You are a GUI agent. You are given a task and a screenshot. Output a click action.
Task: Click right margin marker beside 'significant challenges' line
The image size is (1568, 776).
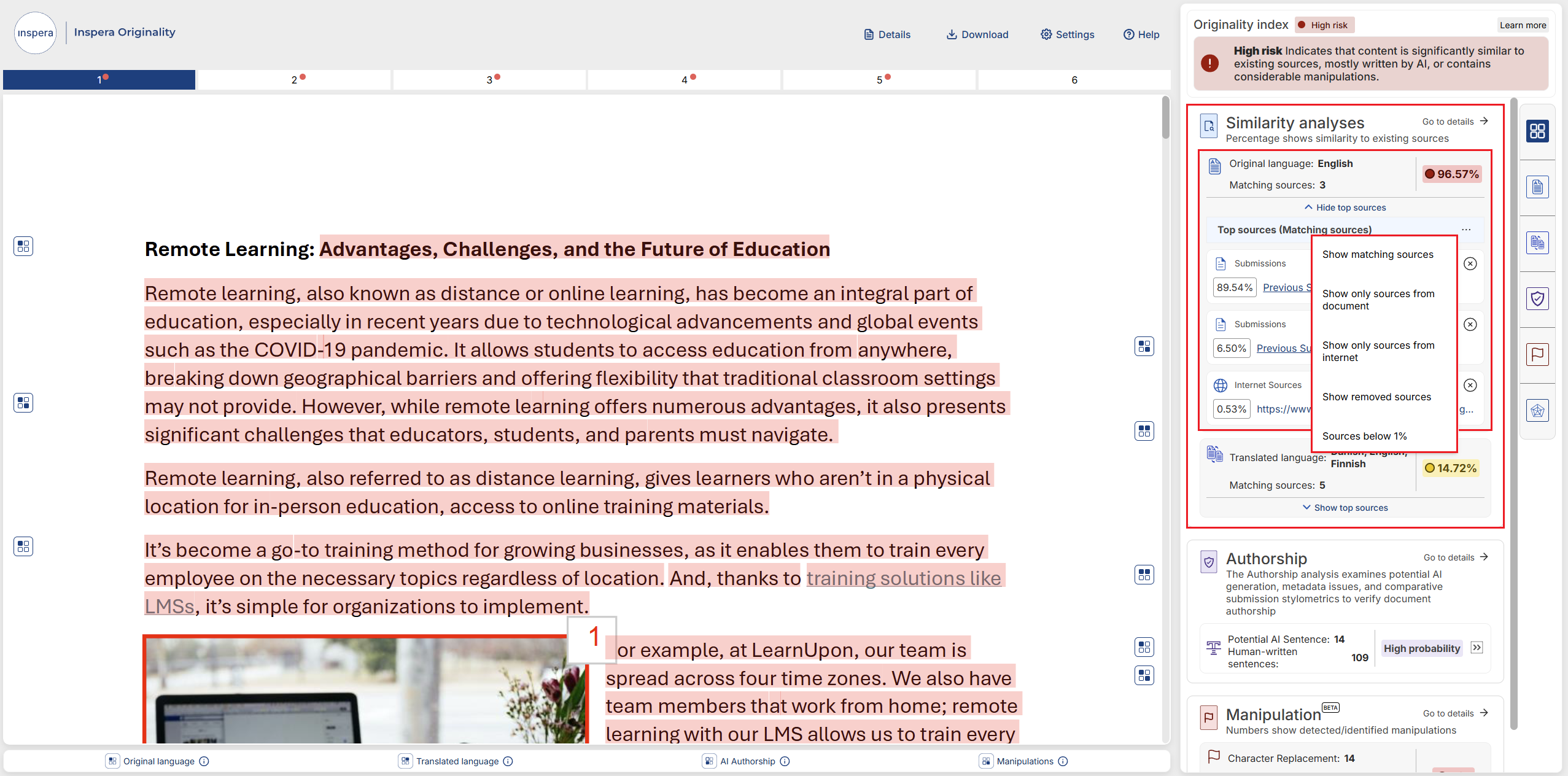pos(1144,431)
